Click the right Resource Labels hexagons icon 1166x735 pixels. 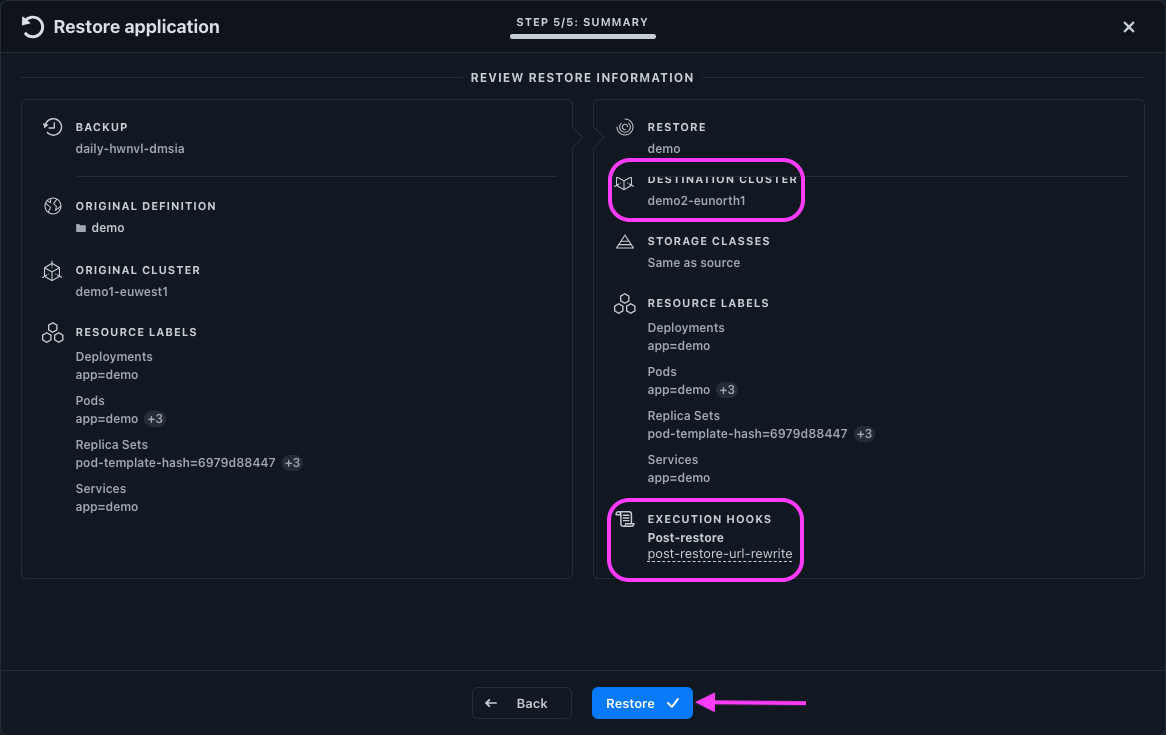tap(625, 304)
